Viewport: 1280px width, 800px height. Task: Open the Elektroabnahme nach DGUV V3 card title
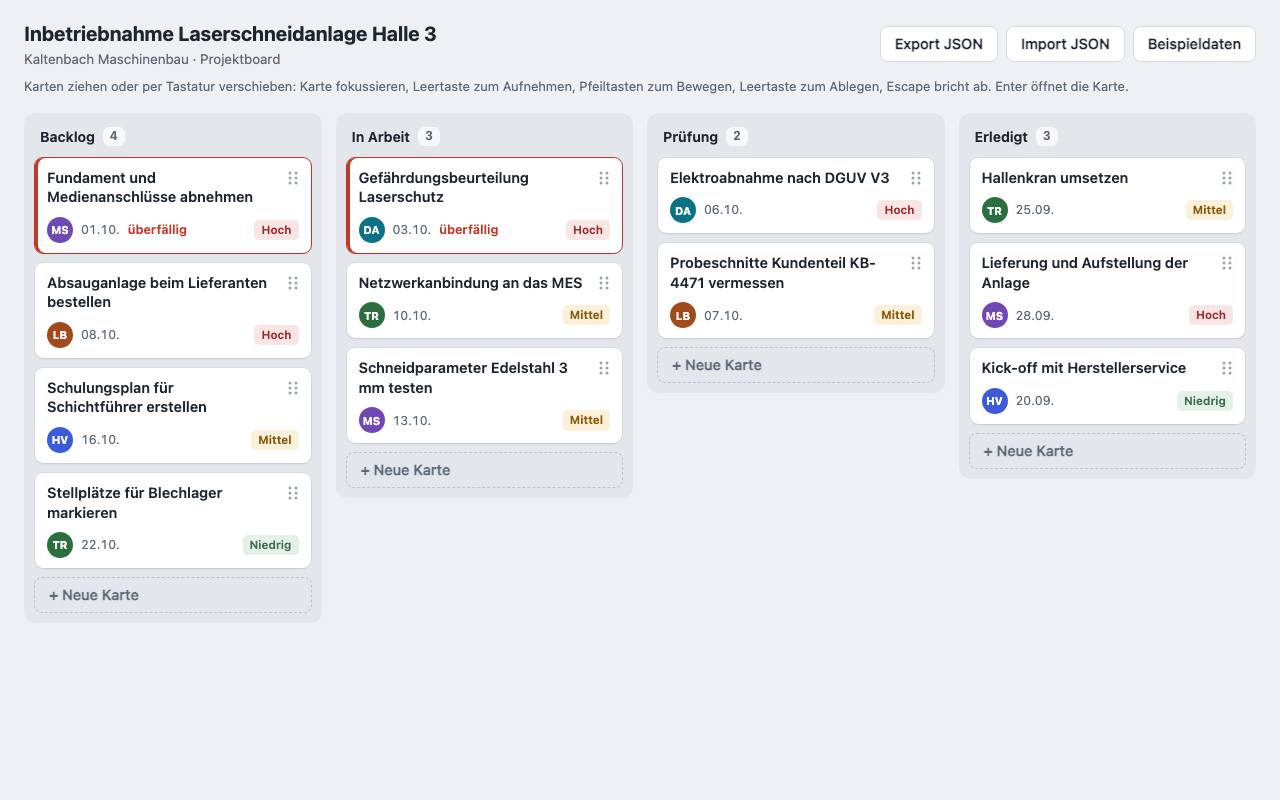(779, 178)
